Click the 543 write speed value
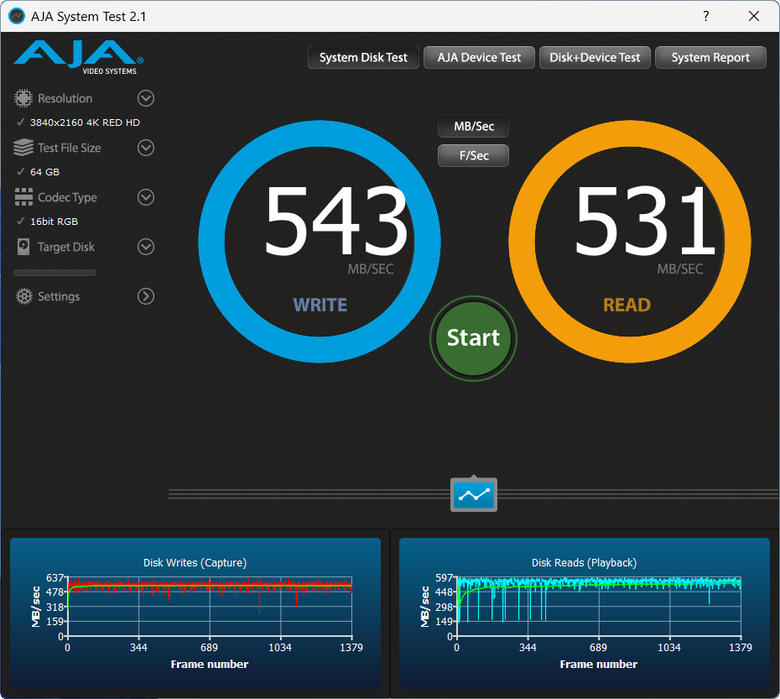 click(336, 220)
